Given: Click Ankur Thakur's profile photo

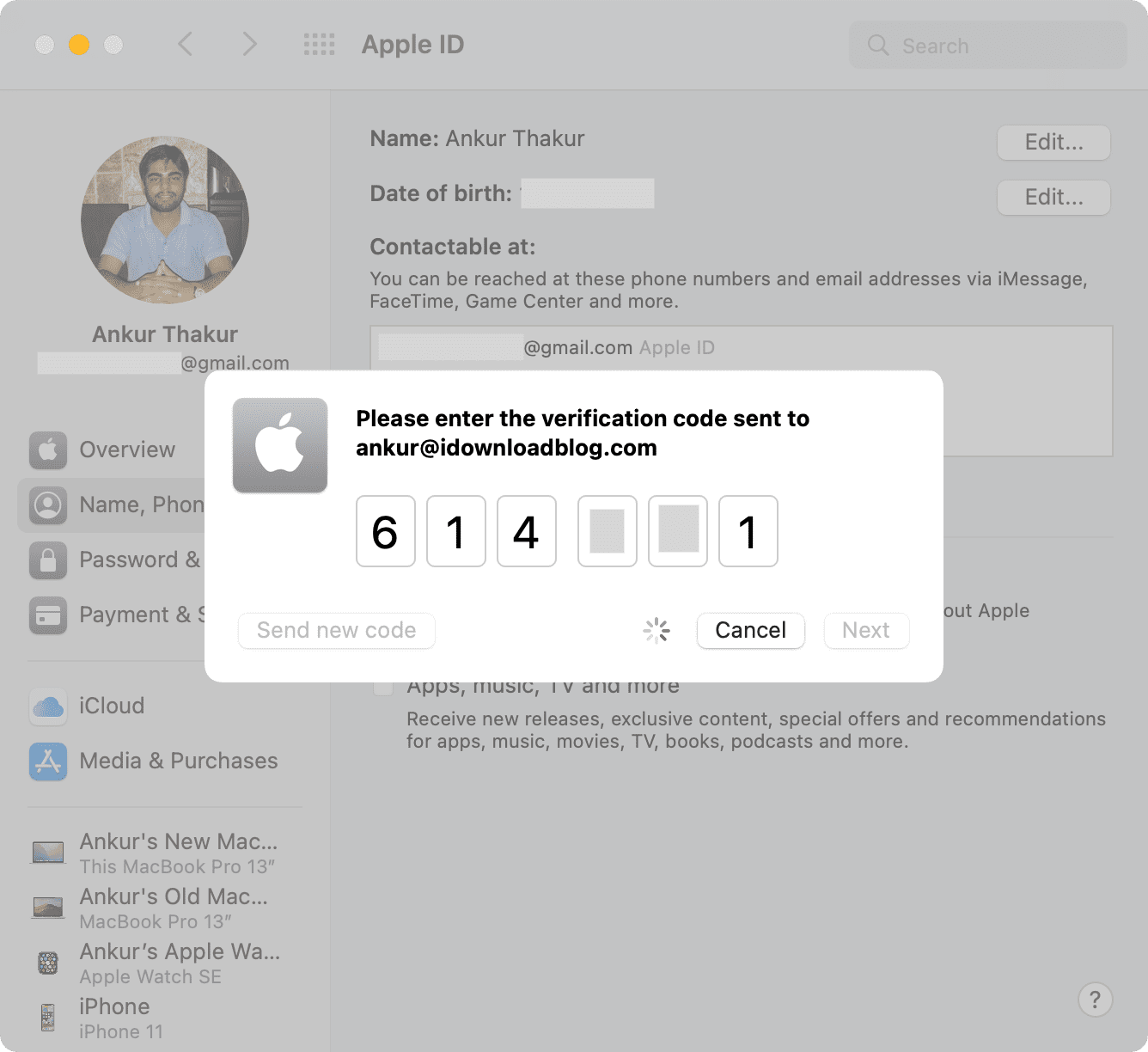Looking at the screenshot, I should click(x=165, y=220).
